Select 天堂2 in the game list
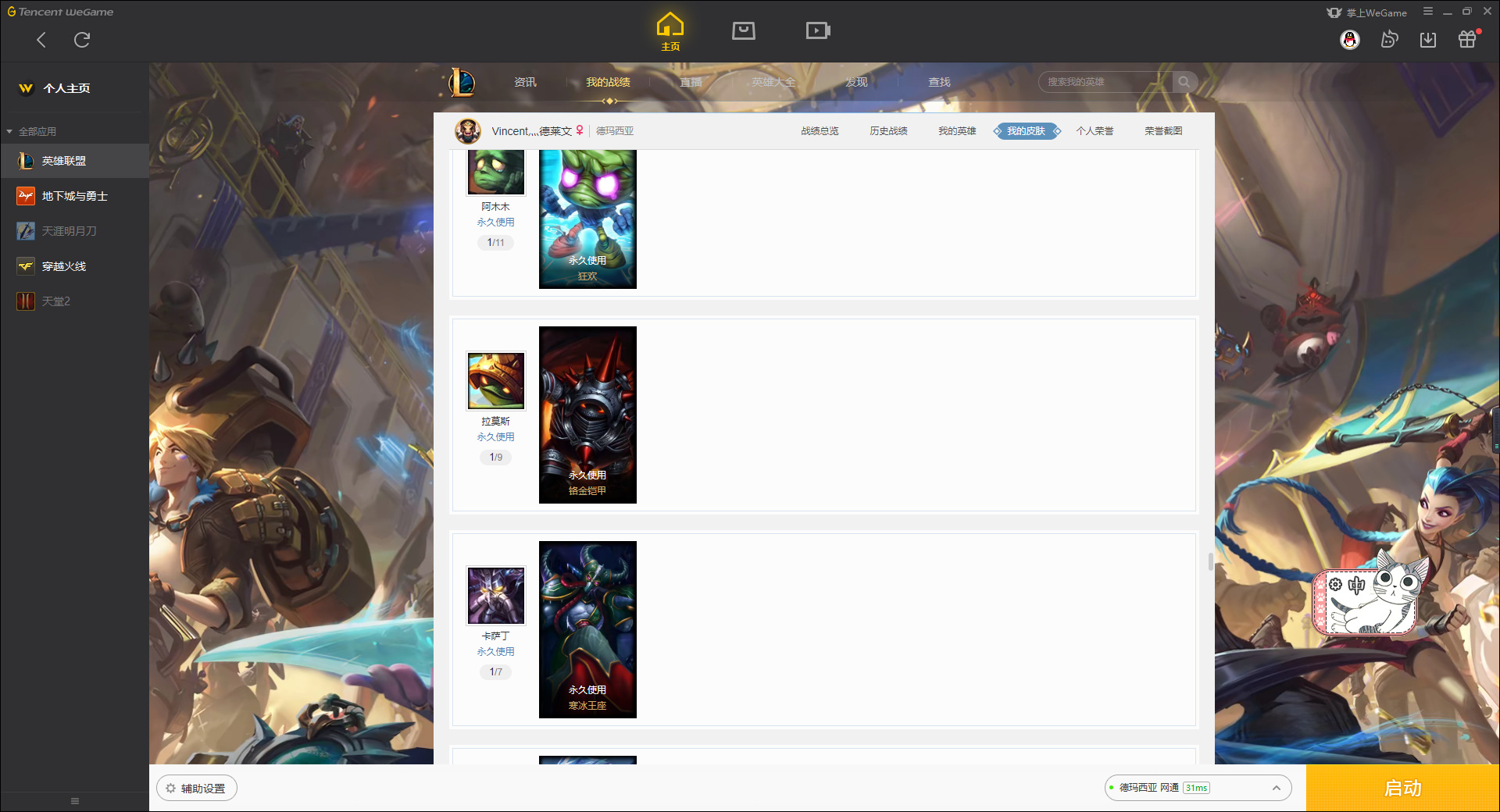1500x812 pixels. coord(74,301)
